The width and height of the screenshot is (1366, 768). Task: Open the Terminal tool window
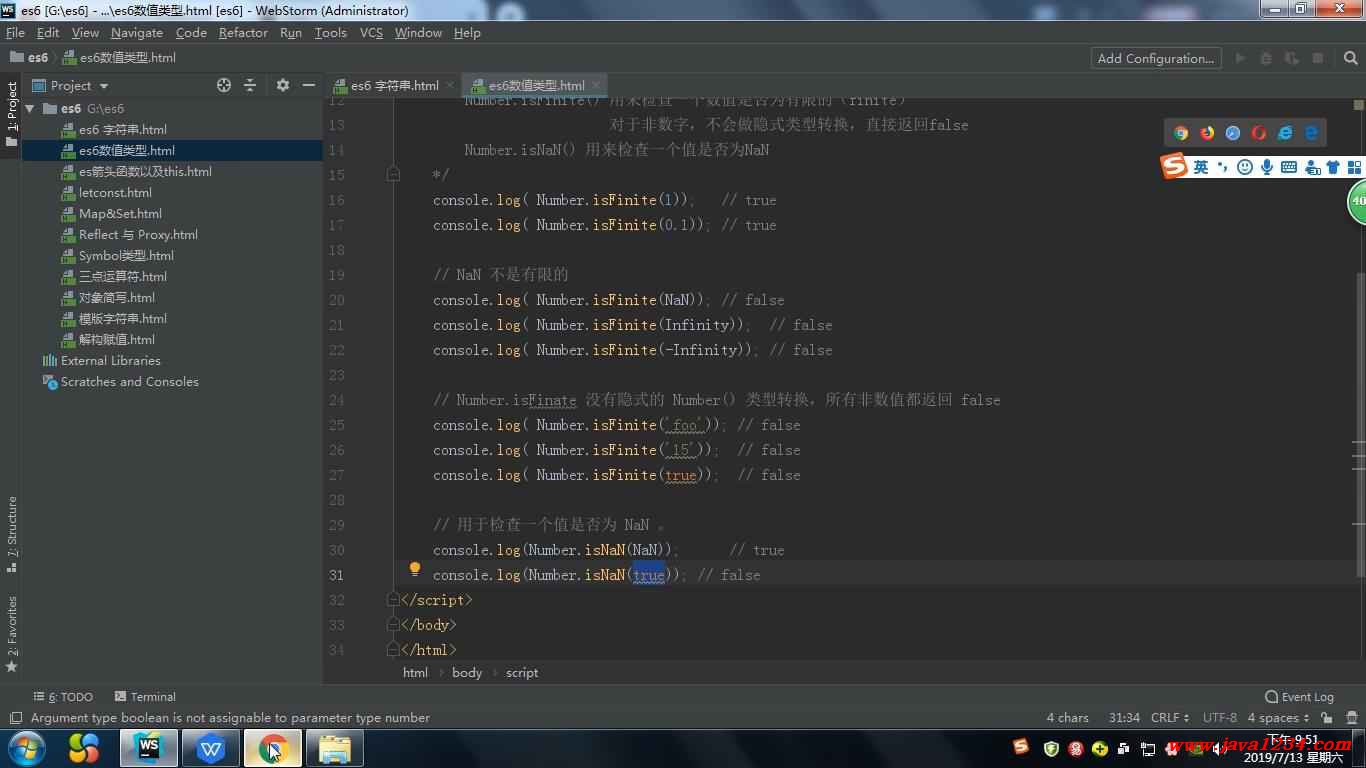[145, 697]
